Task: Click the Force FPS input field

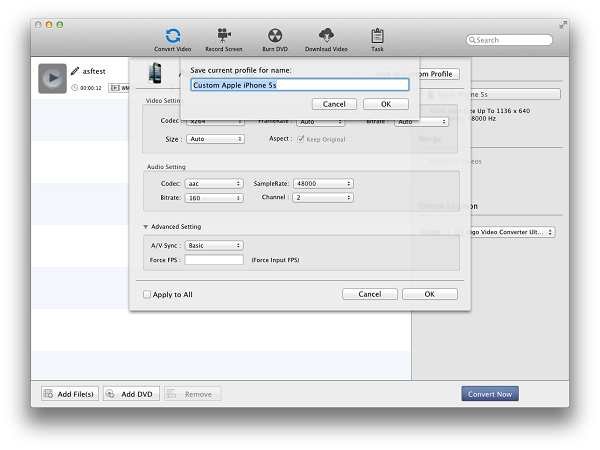Action: pos(214,260)
